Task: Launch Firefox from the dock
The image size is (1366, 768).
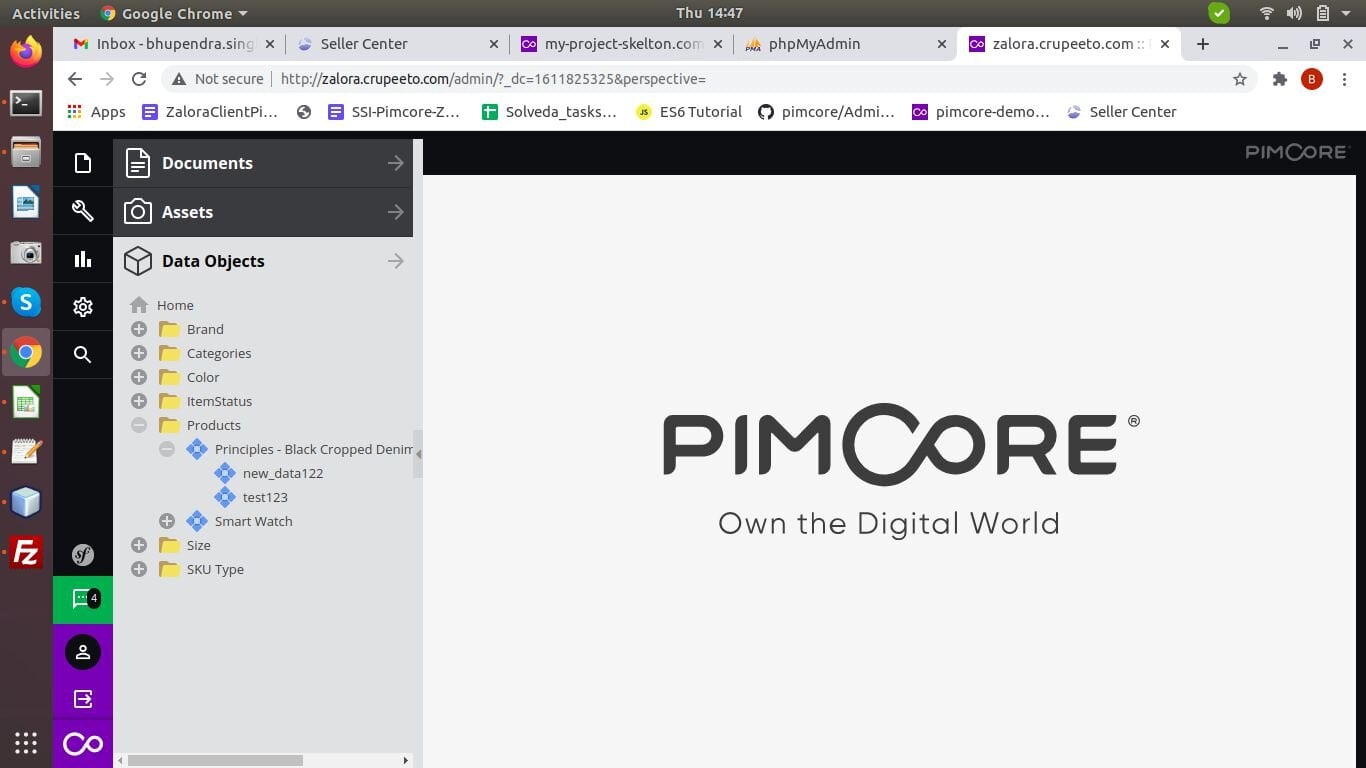Action: pos(26,50)
